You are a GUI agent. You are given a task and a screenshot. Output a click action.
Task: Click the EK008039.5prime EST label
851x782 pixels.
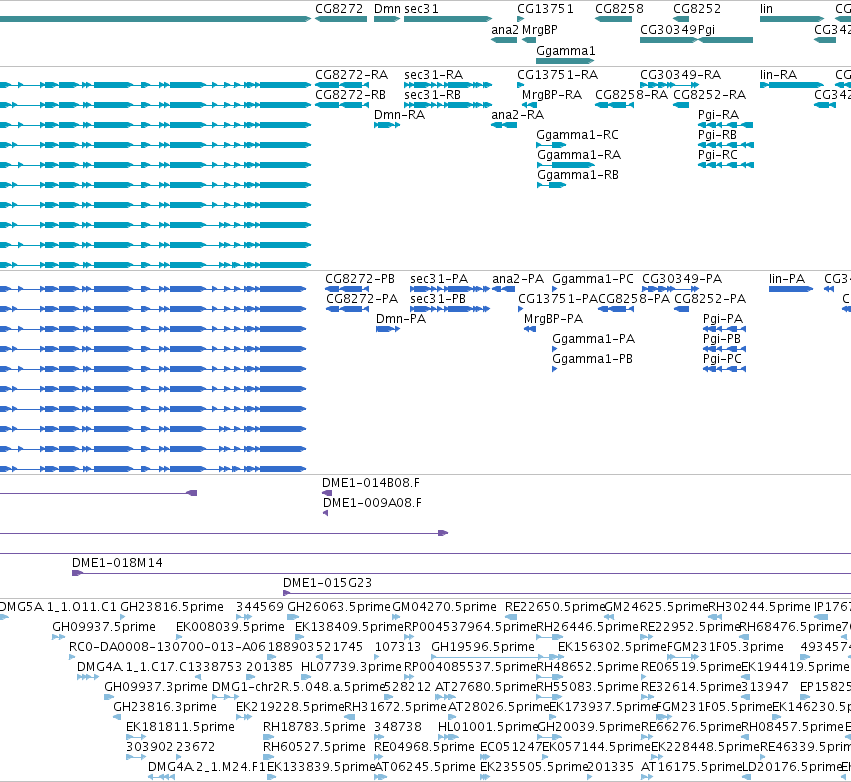tap(230, 627)
